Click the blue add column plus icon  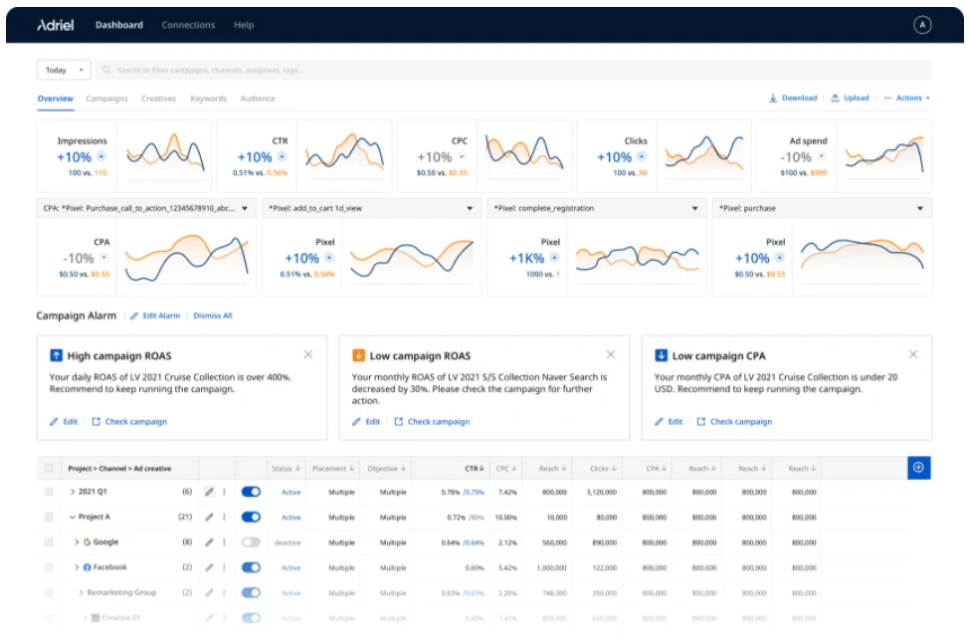click(x=919, y=468)
